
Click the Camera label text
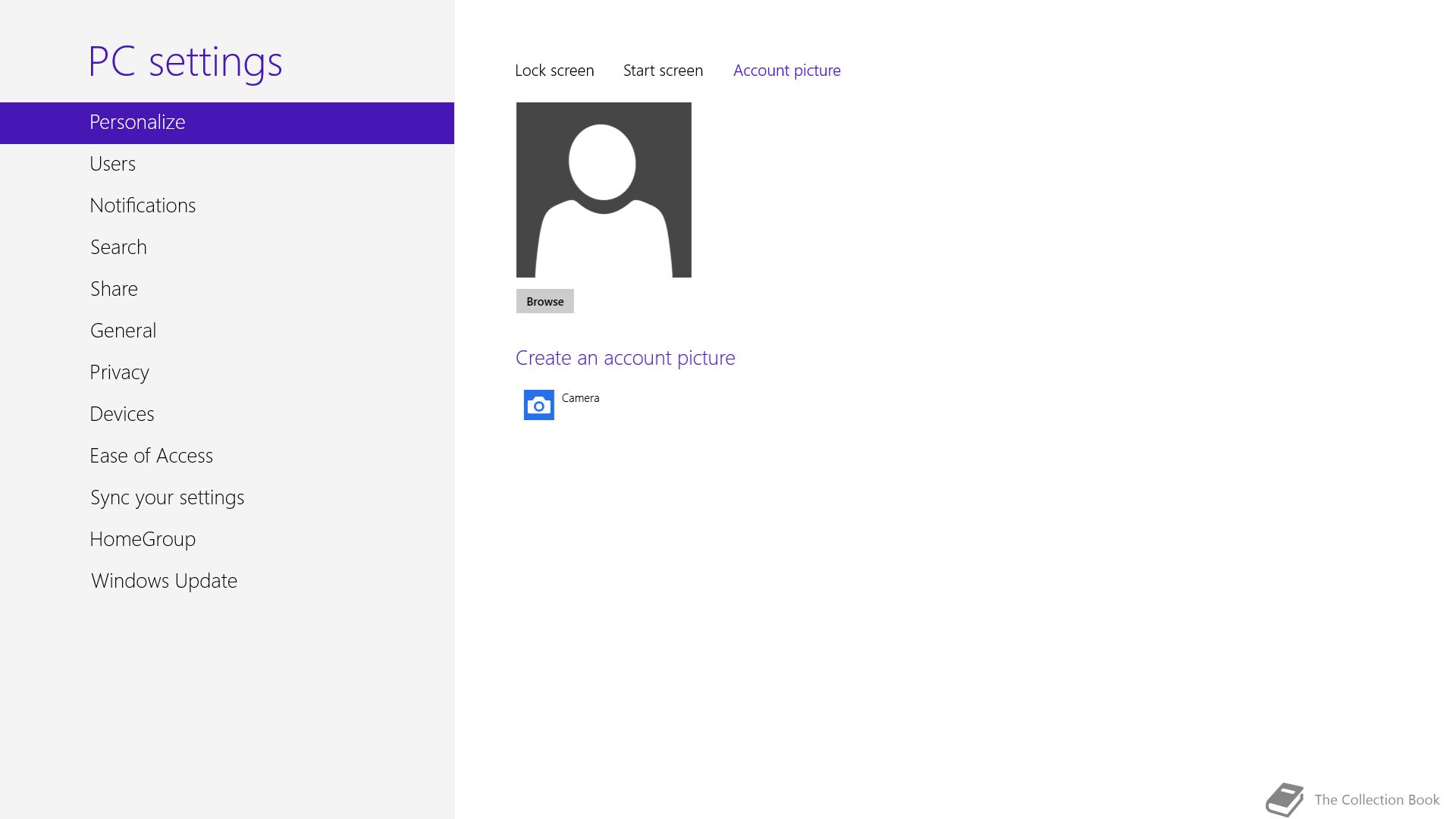580,398
